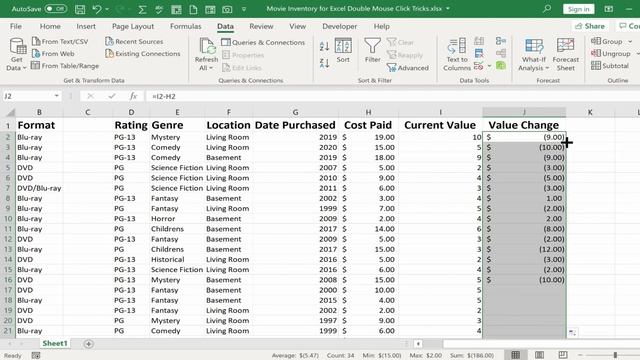The width and height of the screenshot is (640, 360).
Task: Add a new sheet with plus icon
Action: [88, 344]
